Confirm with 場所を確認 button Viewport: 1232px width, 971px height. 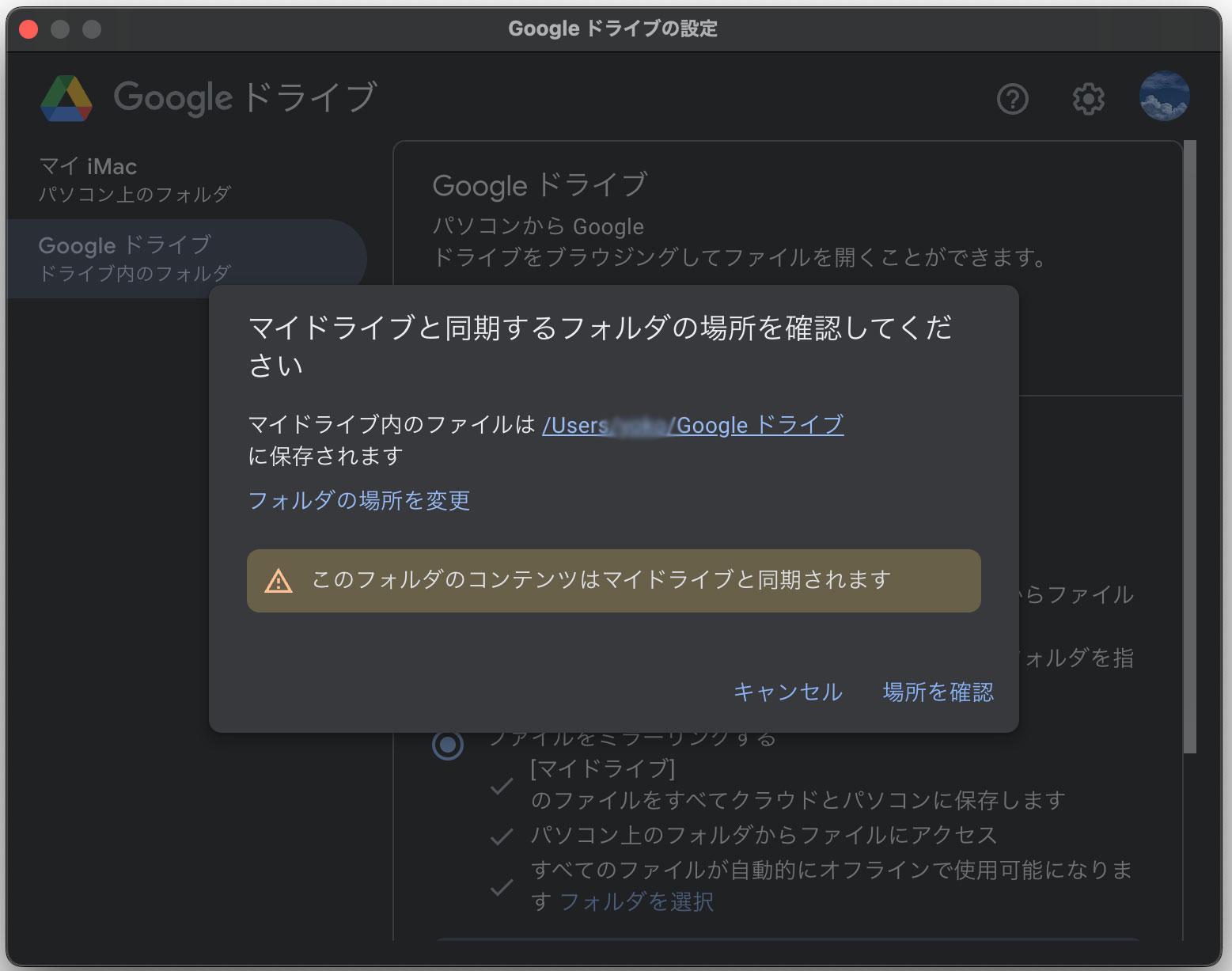(x=938, y=692)
